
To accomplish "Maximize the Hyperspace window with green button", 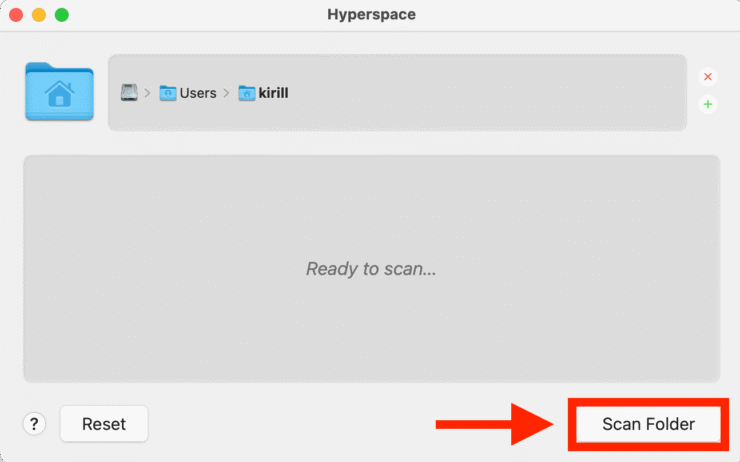I will 62,15.
